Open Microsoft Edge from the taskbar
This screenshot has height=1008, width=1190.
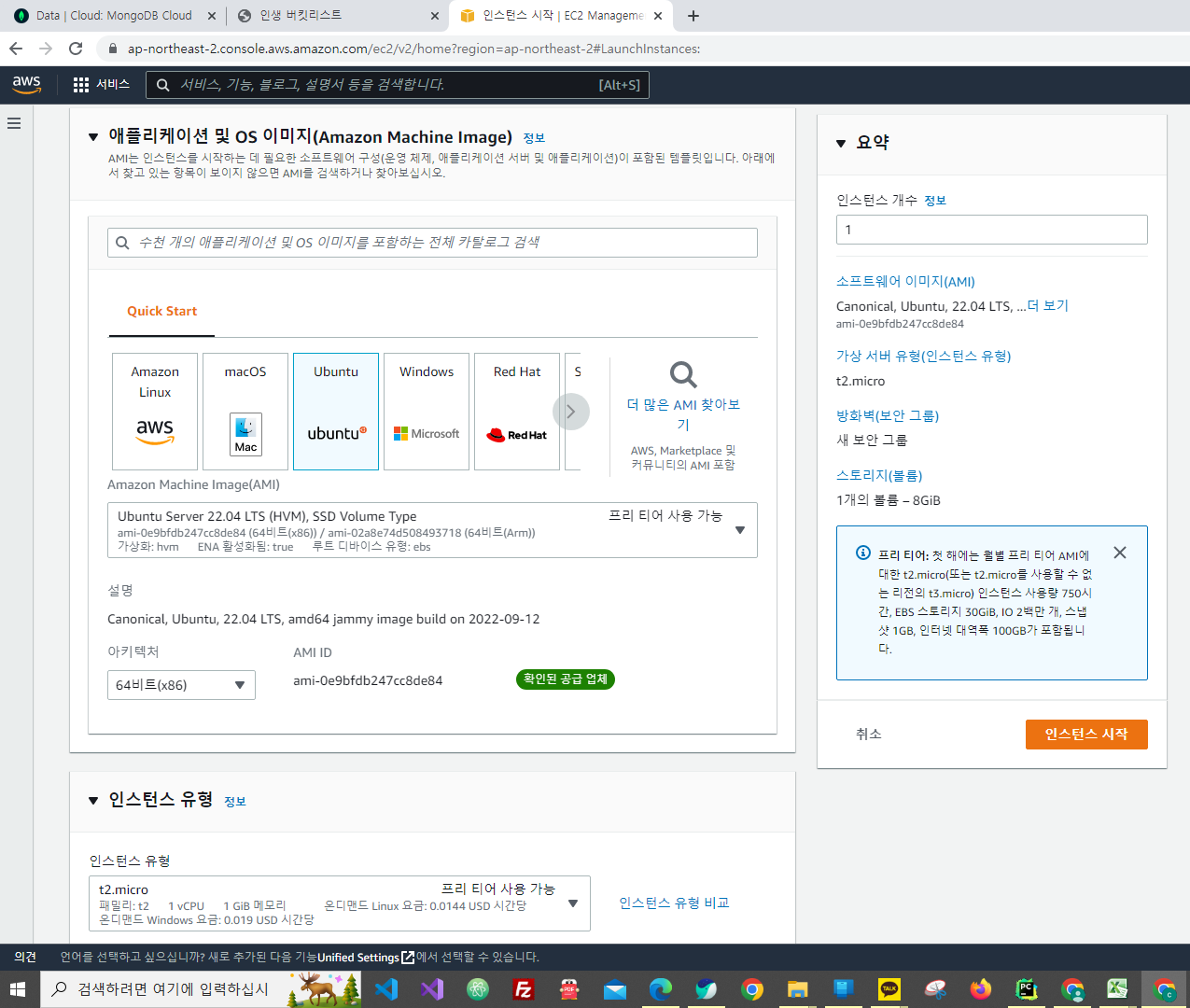click(661, 989)
